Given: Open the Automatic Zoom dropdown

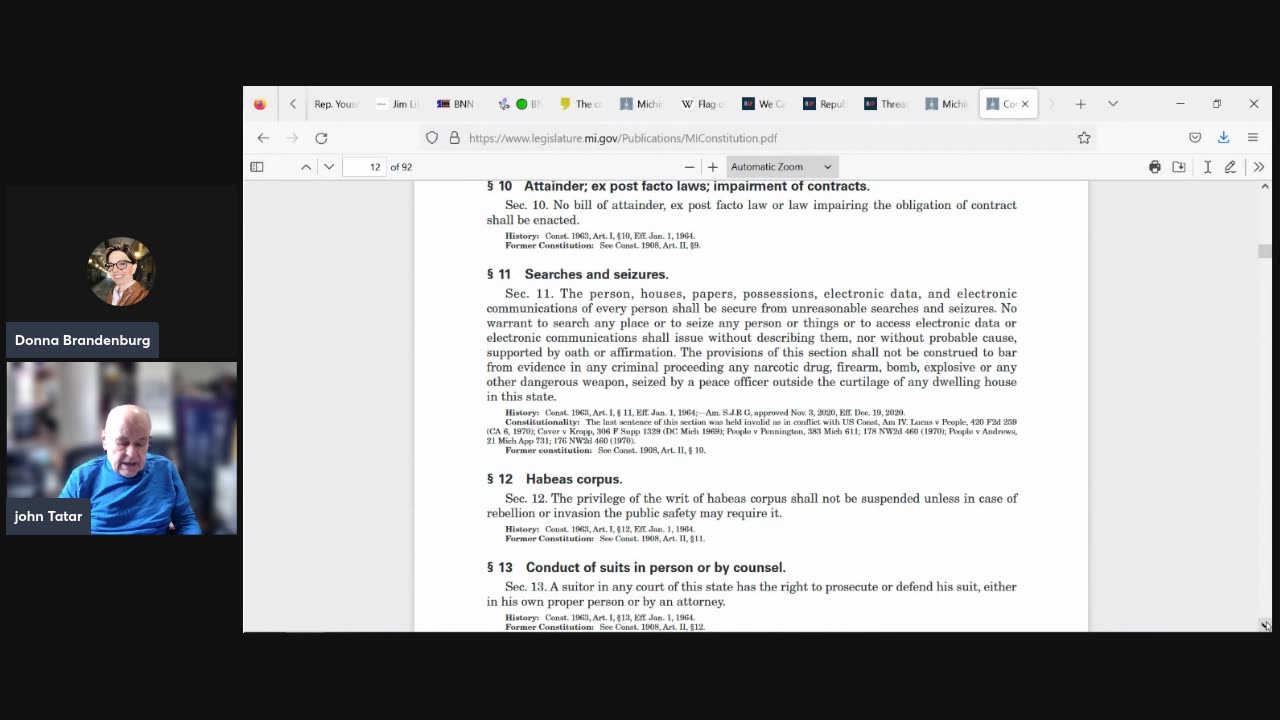Looking at the screenshot, I should [x=781, y=167].
